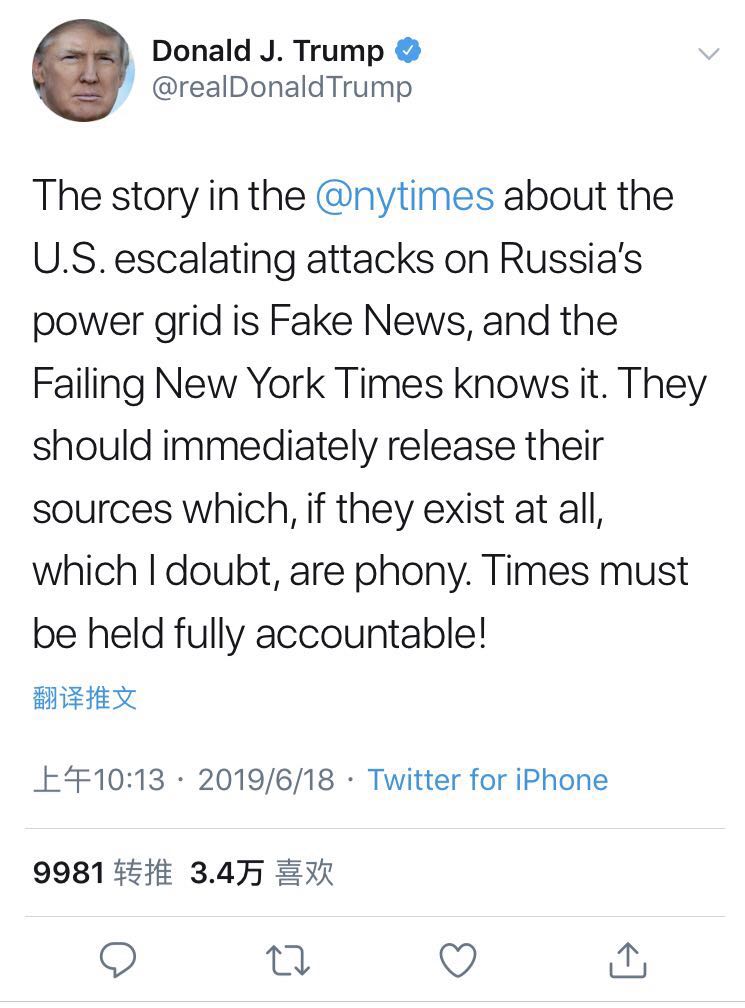Tap the retweet arrows icon
745x1008 pixels.
(288, 960)
